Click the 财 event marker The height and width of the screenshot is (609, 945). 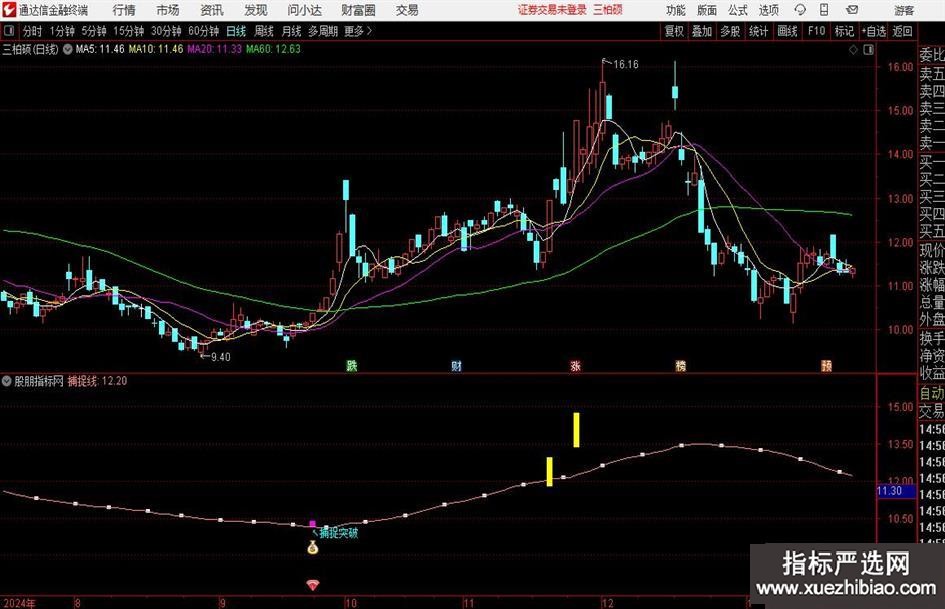456,365
